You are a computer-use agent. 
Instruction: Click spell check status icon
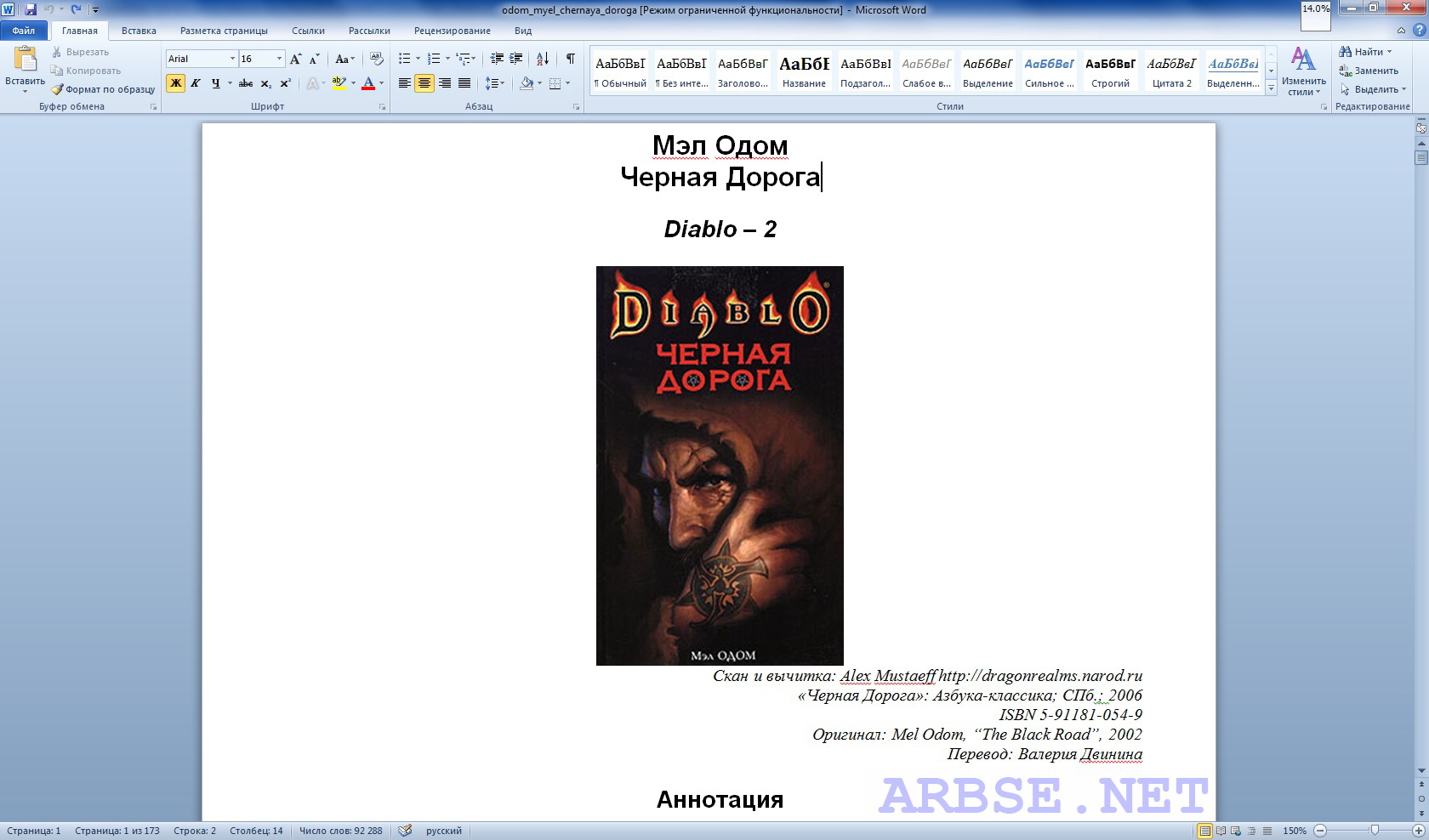coord(405,831)
